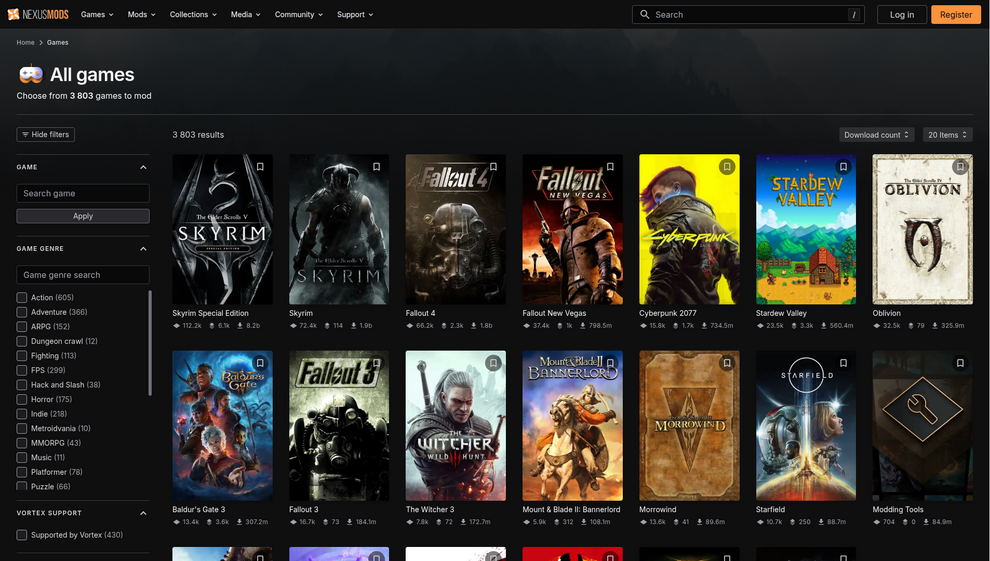Bookmark The Witcher 3 tile
The width and height of the screenshot is (990, 561).
[x=493, y=363]
